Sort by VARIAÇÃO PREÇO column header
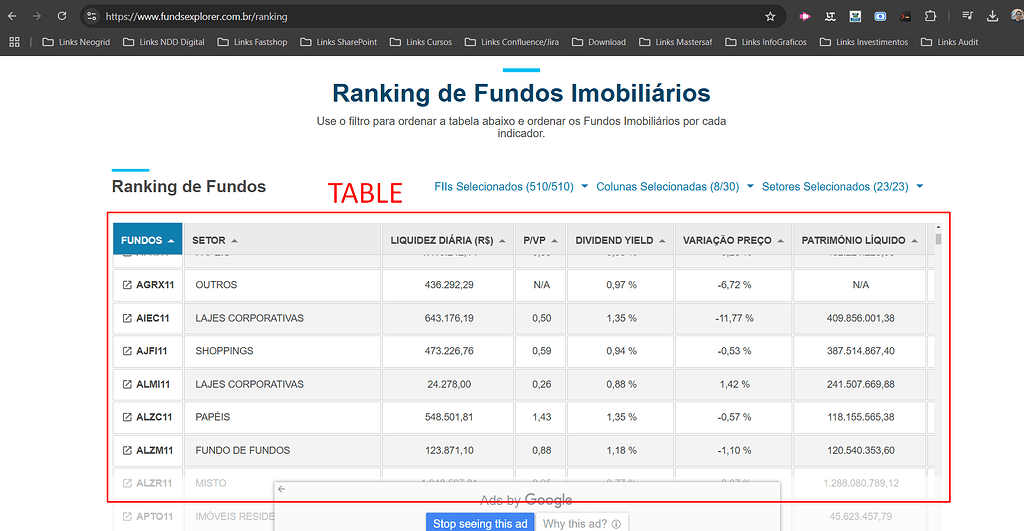The image size is (1024, 531). point(733,240)
